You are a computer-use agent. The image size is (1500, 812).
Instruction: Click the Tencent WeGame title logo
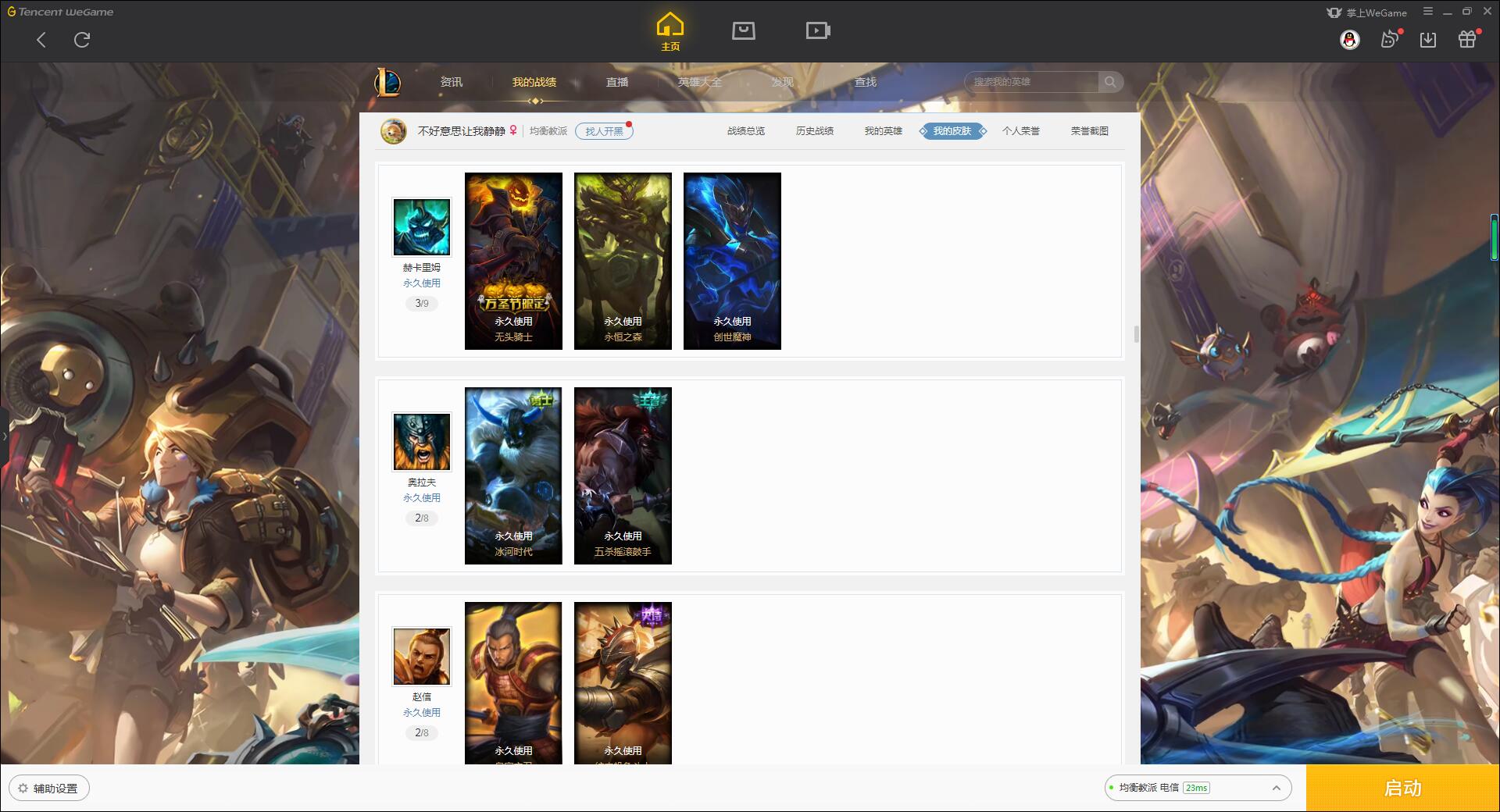[x=60, y=12]
